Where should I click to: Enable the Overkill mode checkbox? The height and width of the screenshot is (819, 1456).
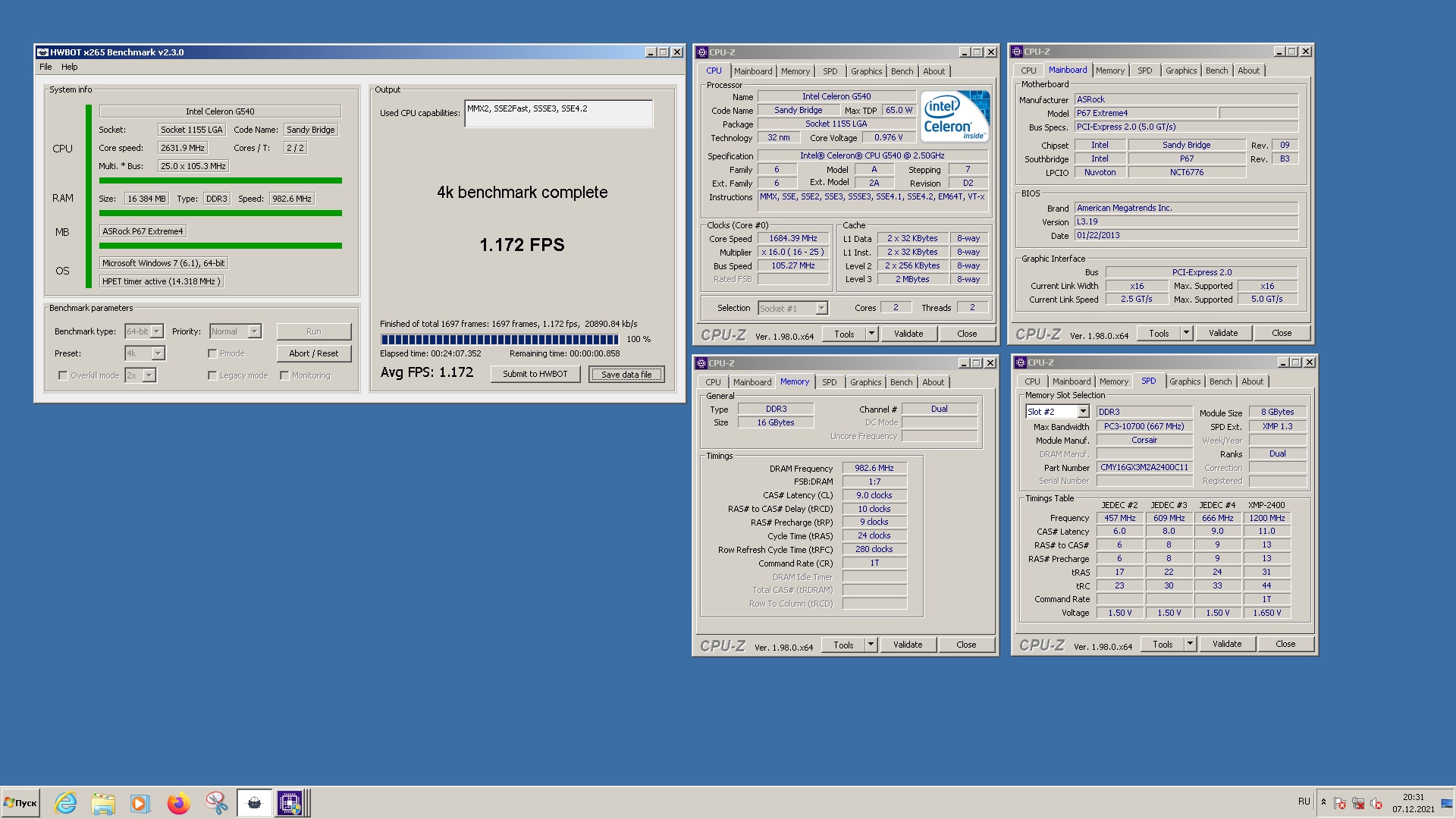tap(63, 375)
